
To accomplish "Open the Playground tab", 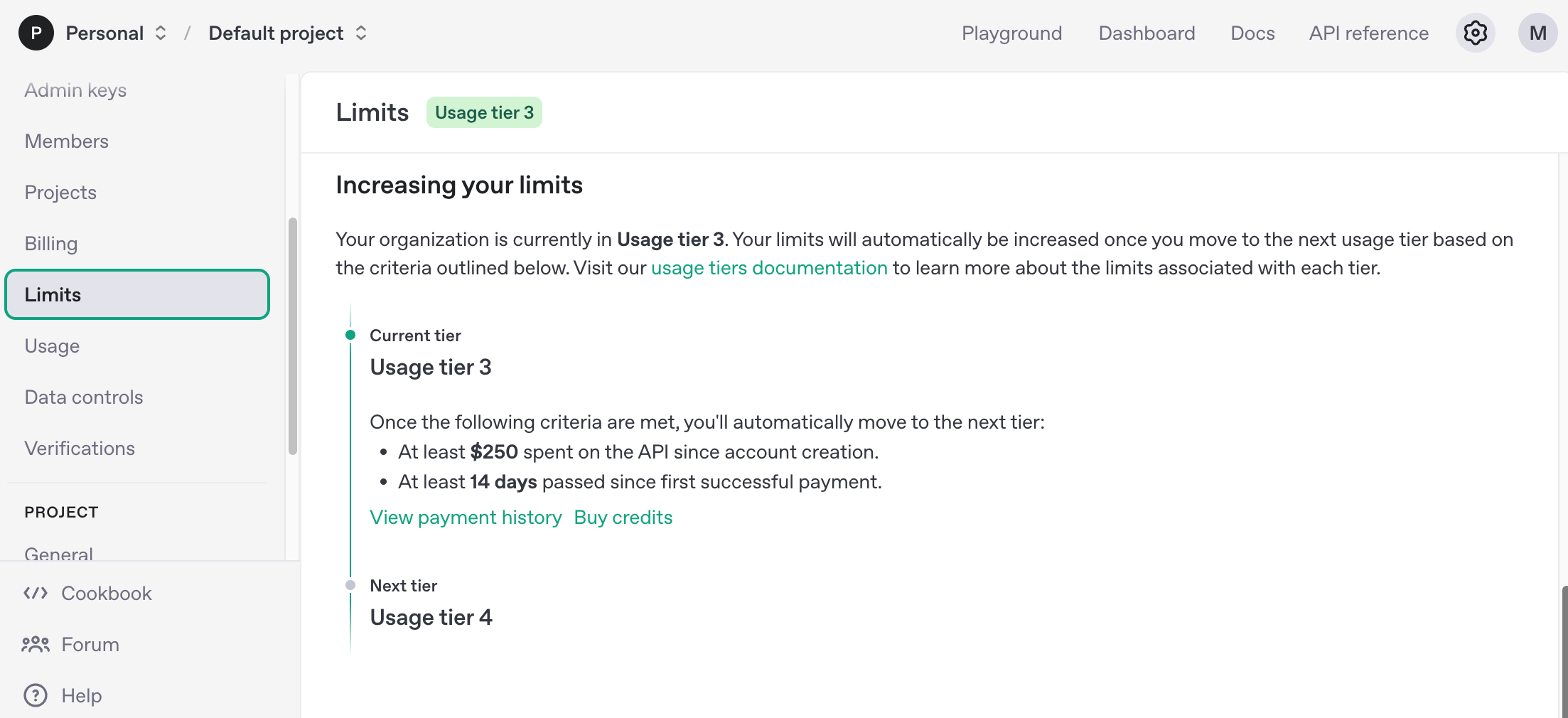I will point(1011,33).
